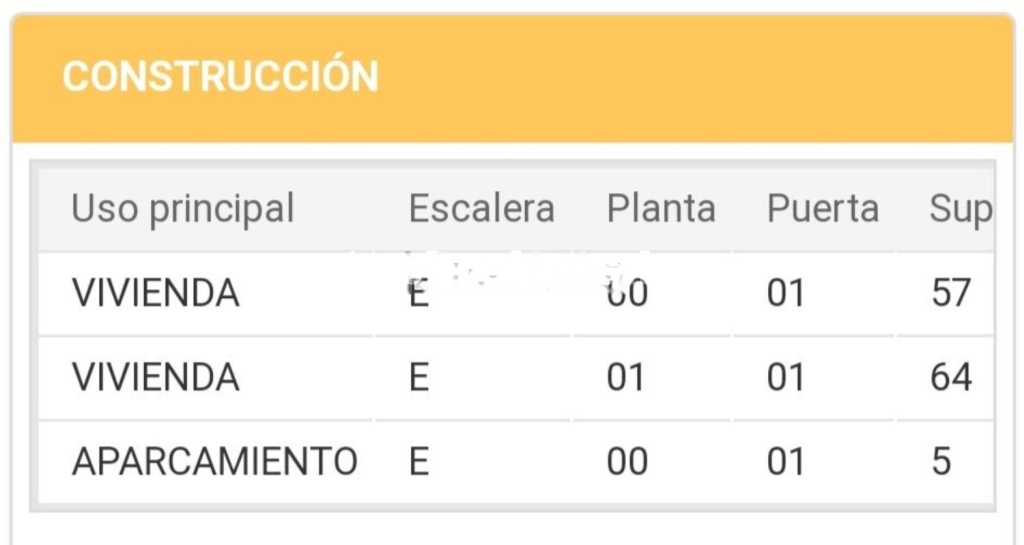
Task: Select Puerta 01 in the APARCAMIENTO row
Action: [x=786, y=461]
